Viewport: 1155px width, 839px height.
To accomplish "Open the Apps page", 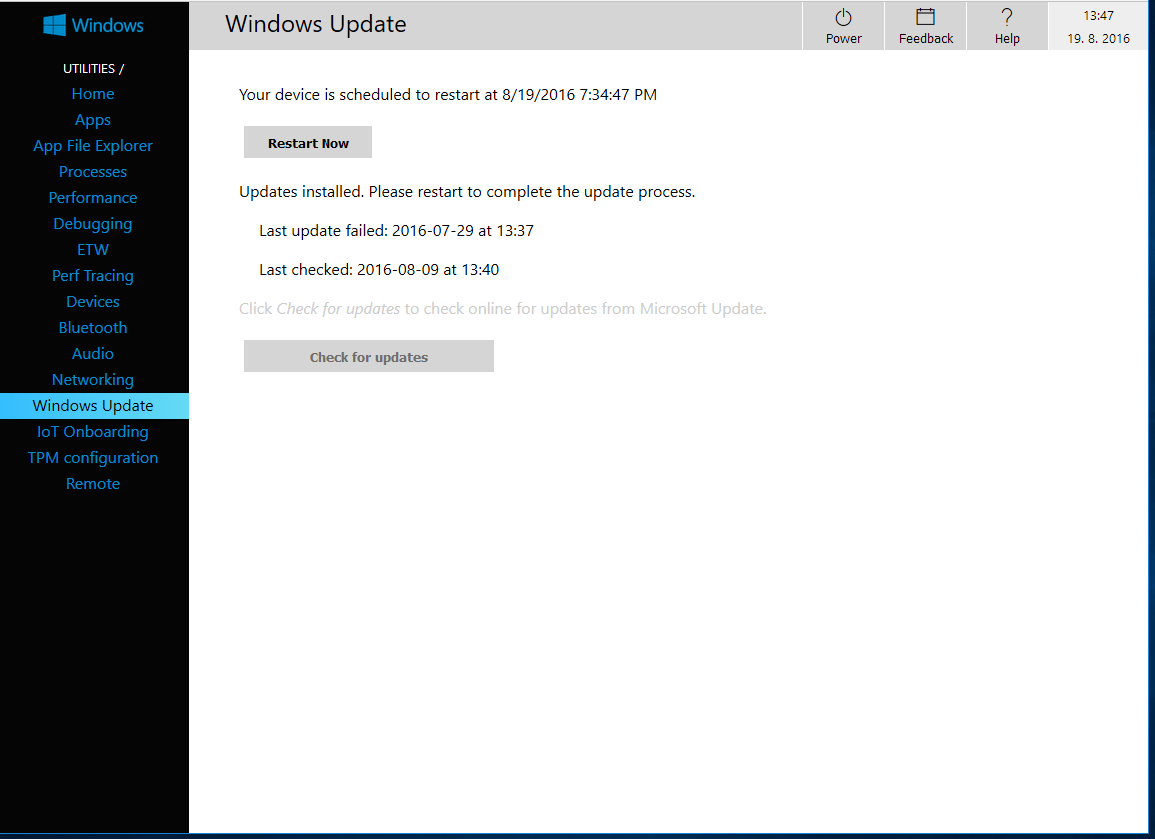I will coord(93,119).
